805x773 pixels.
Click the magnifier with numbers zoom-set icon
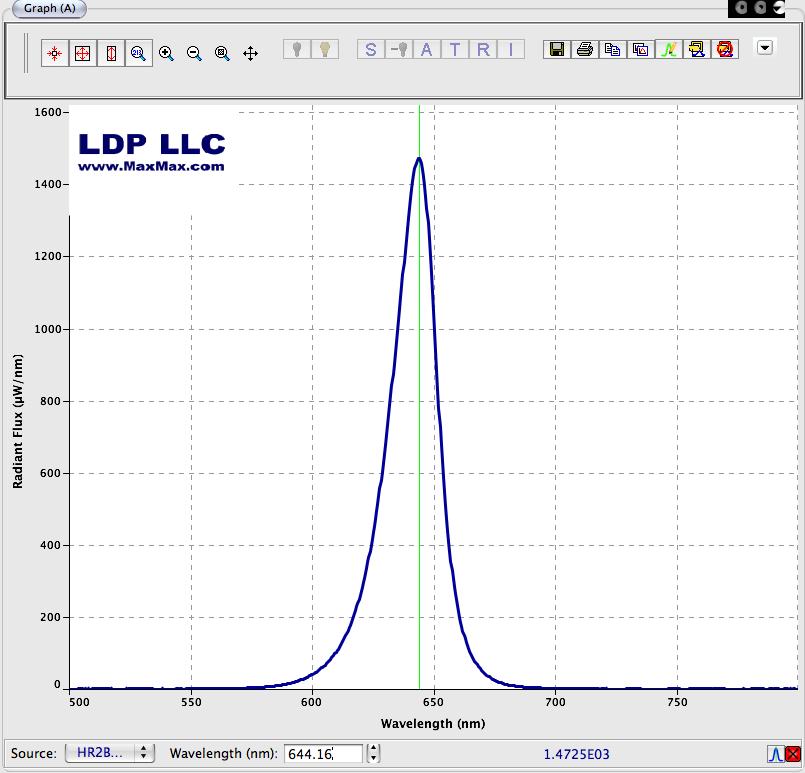[139, 53]
